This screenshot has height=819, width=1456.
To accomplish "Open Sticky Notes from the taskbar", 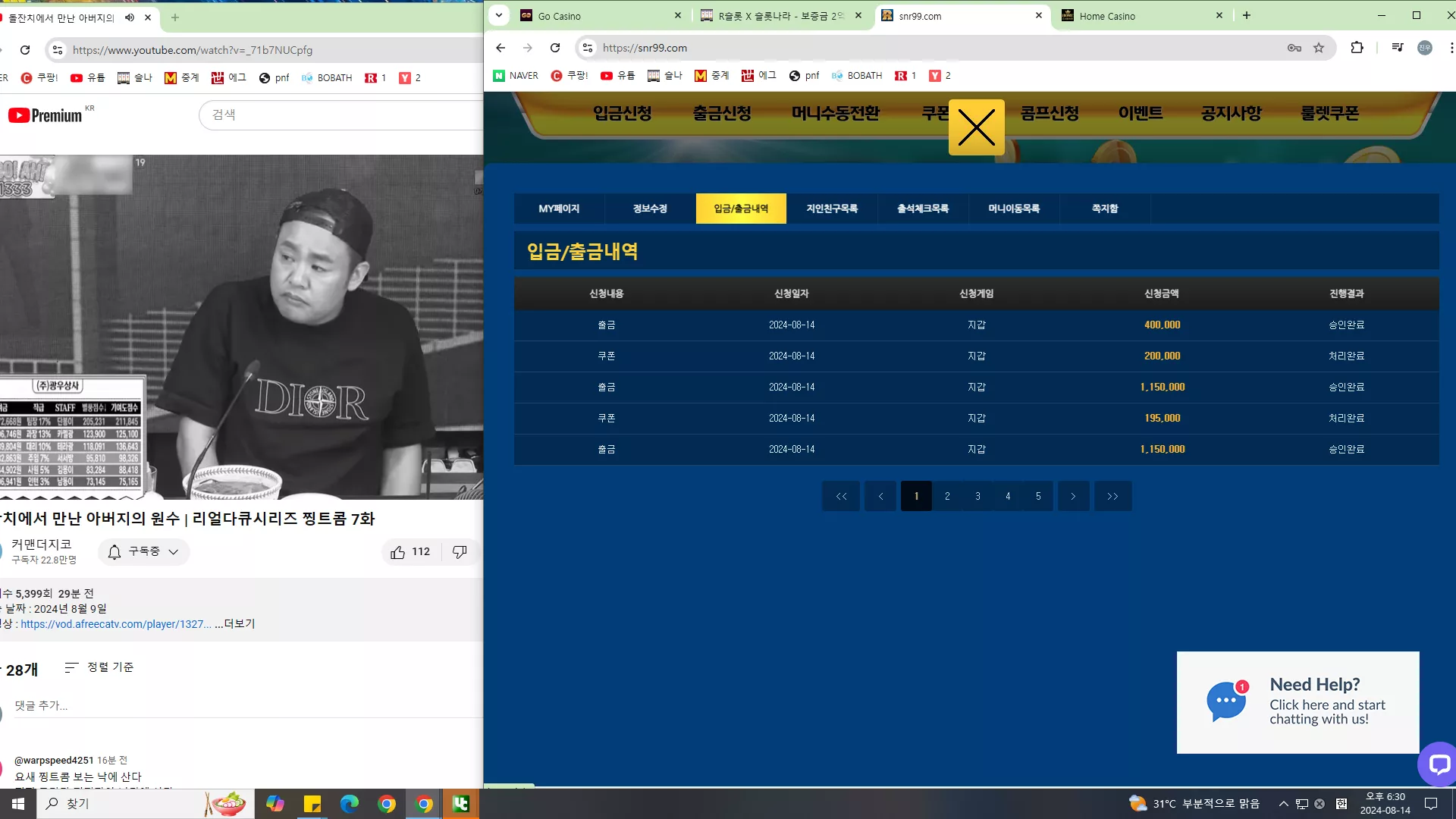I will pyautogui.click(x=312, y=804).
